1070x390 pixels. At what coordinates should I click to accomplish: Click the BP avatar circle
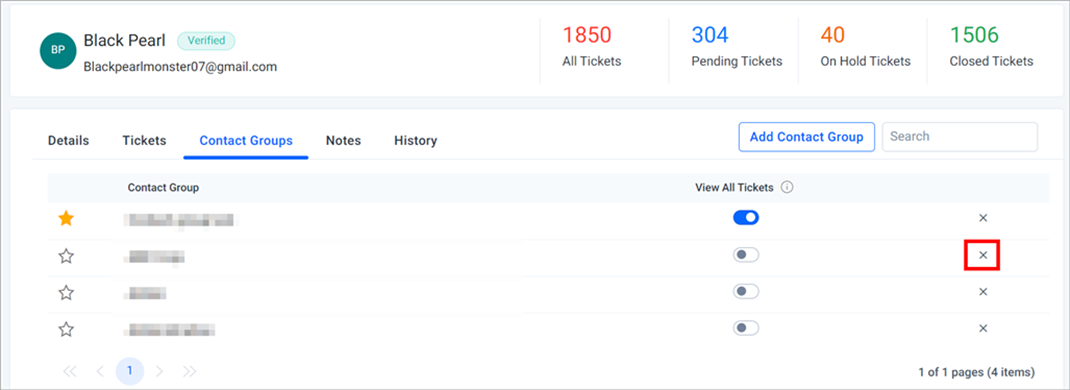pos(58,50)
